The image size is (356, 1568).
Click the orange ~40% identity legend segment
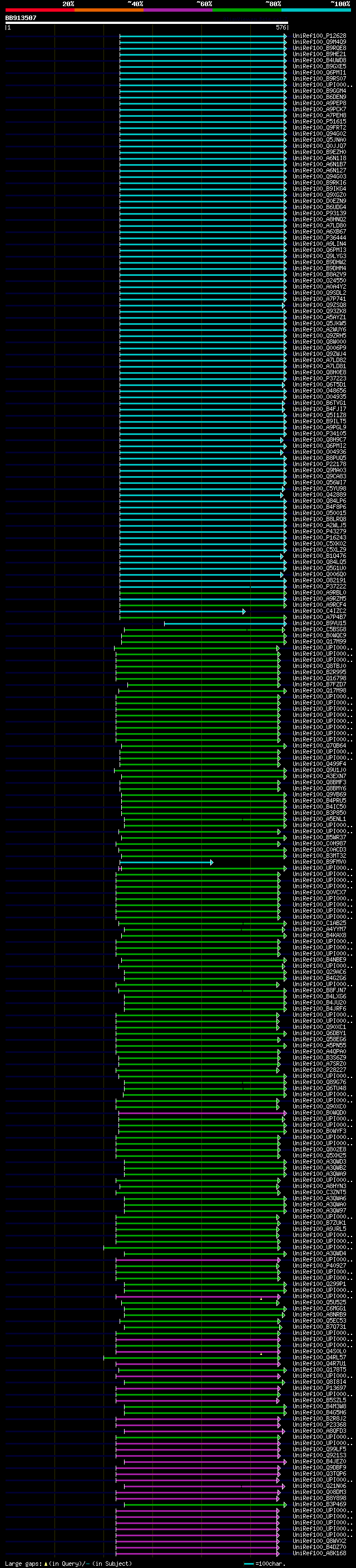click(x=109, y=11)
